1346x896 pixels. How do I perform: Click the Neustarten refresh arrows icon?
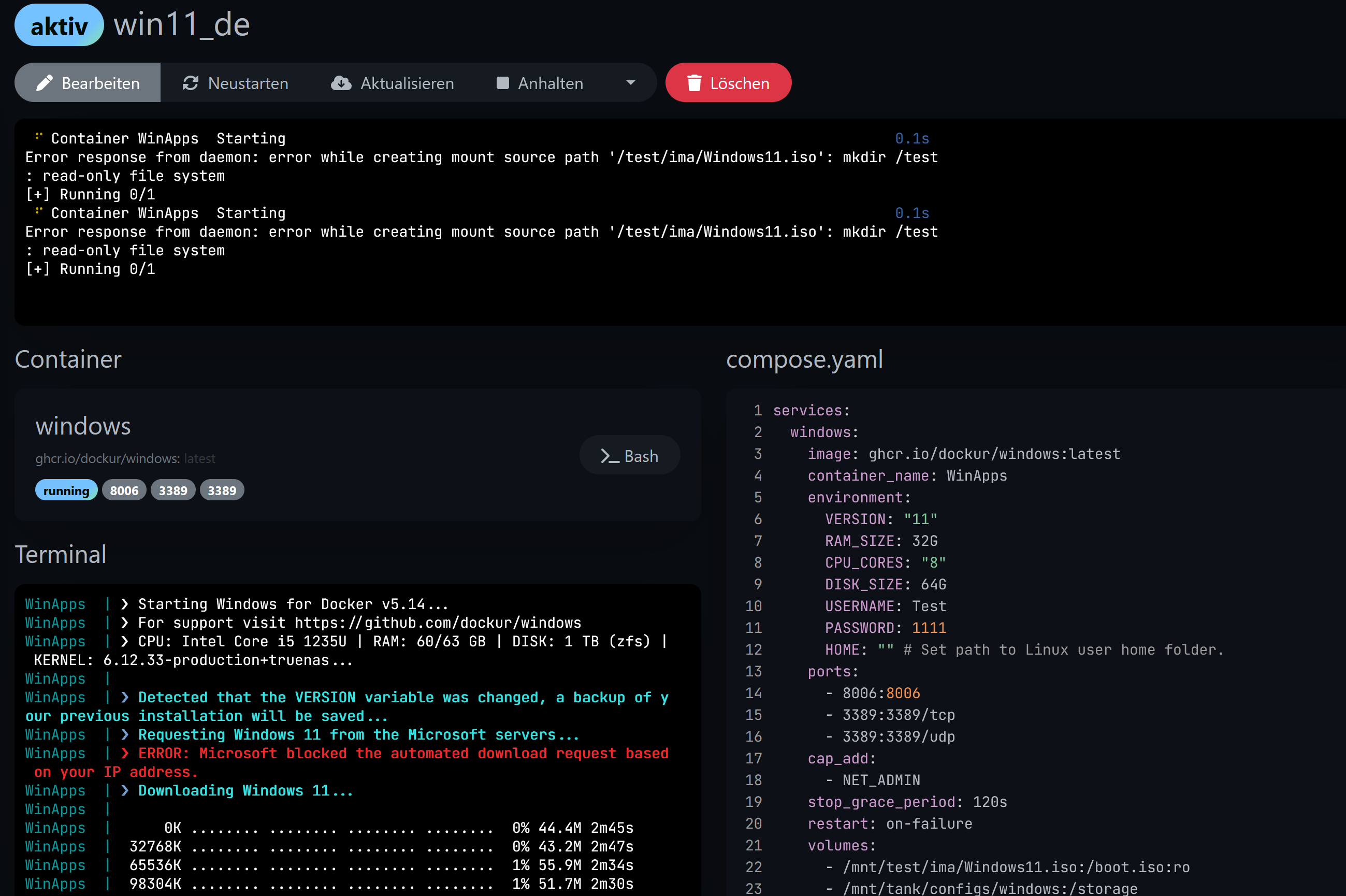click(x=190, y=83)
